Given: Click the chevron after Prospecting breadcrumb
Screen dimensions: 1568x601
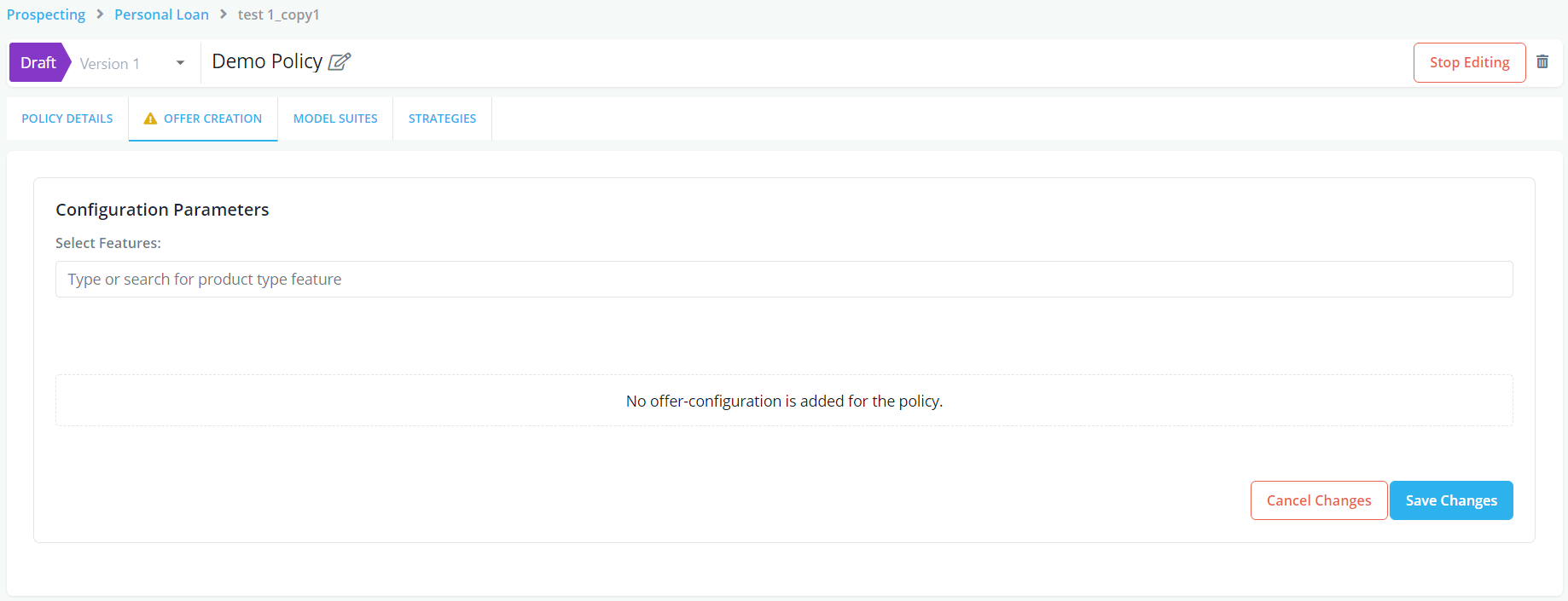Looking at the screenshot, I should (x=100, y=14).
